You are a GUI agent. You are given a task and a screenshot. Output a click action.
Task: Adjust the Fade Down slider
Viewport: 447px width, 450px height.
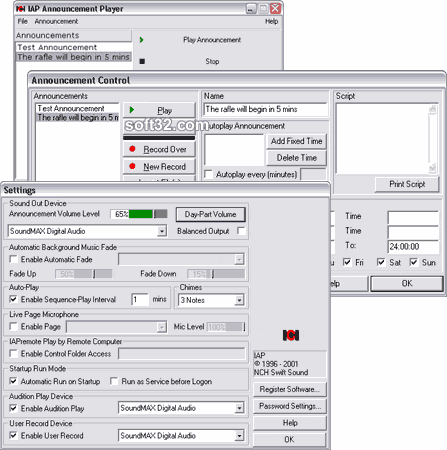point(216,274)
